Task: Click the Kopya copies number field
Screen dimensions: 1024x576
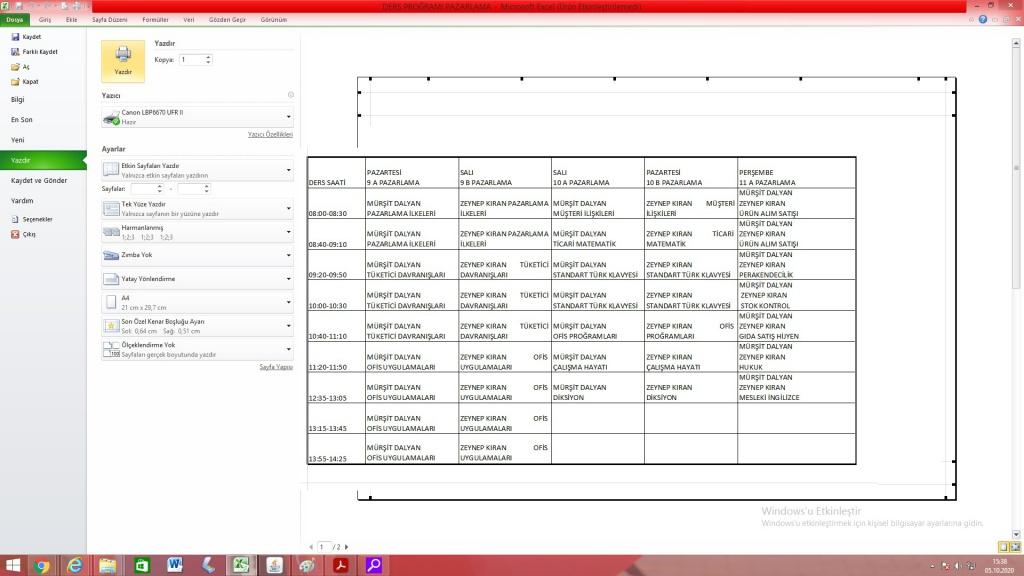Action: coord(192,60)
